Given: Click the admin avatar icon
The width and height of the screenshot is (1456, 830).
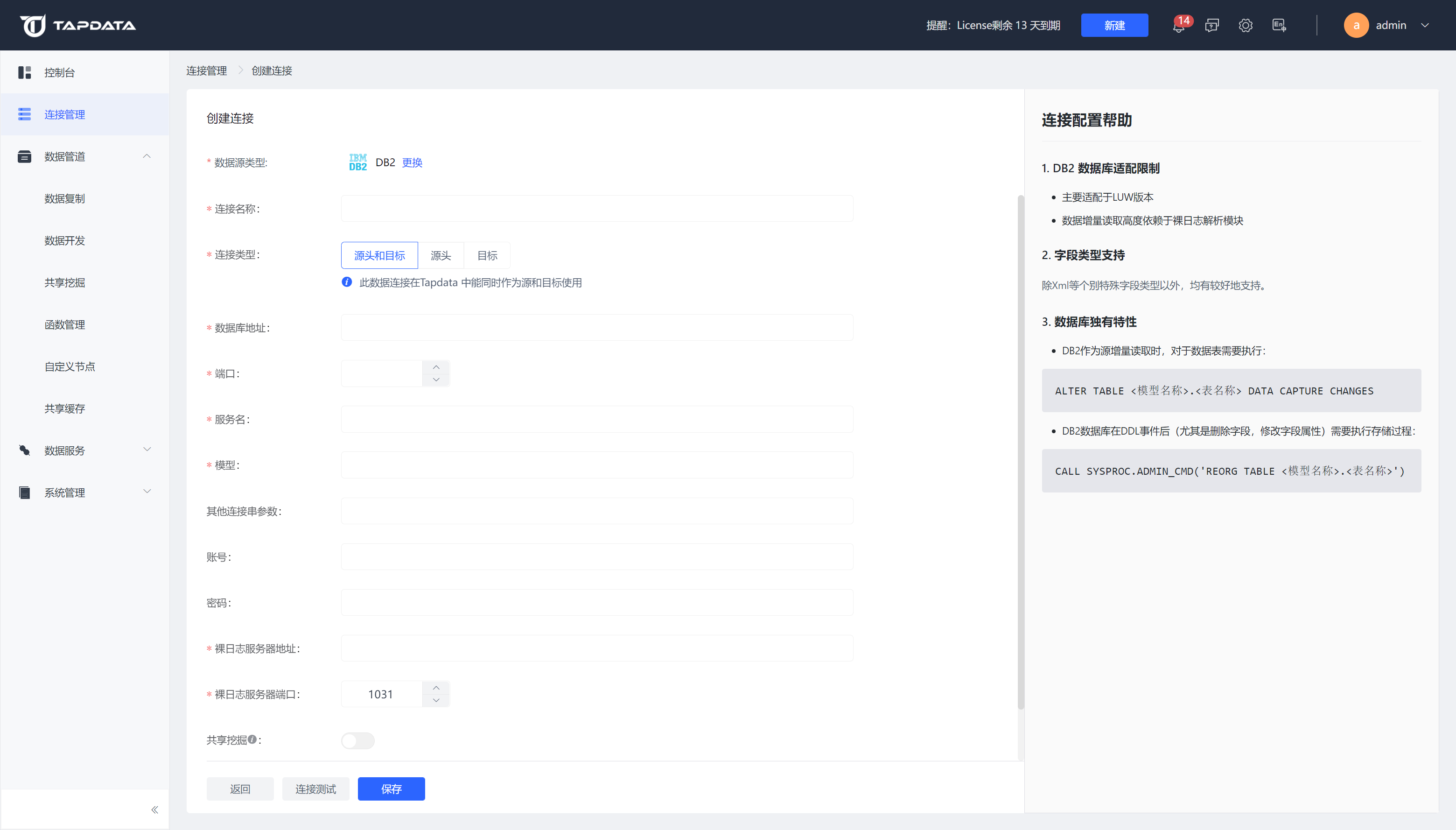Looking at the screenshot, I should click(x=1356, y=26).
